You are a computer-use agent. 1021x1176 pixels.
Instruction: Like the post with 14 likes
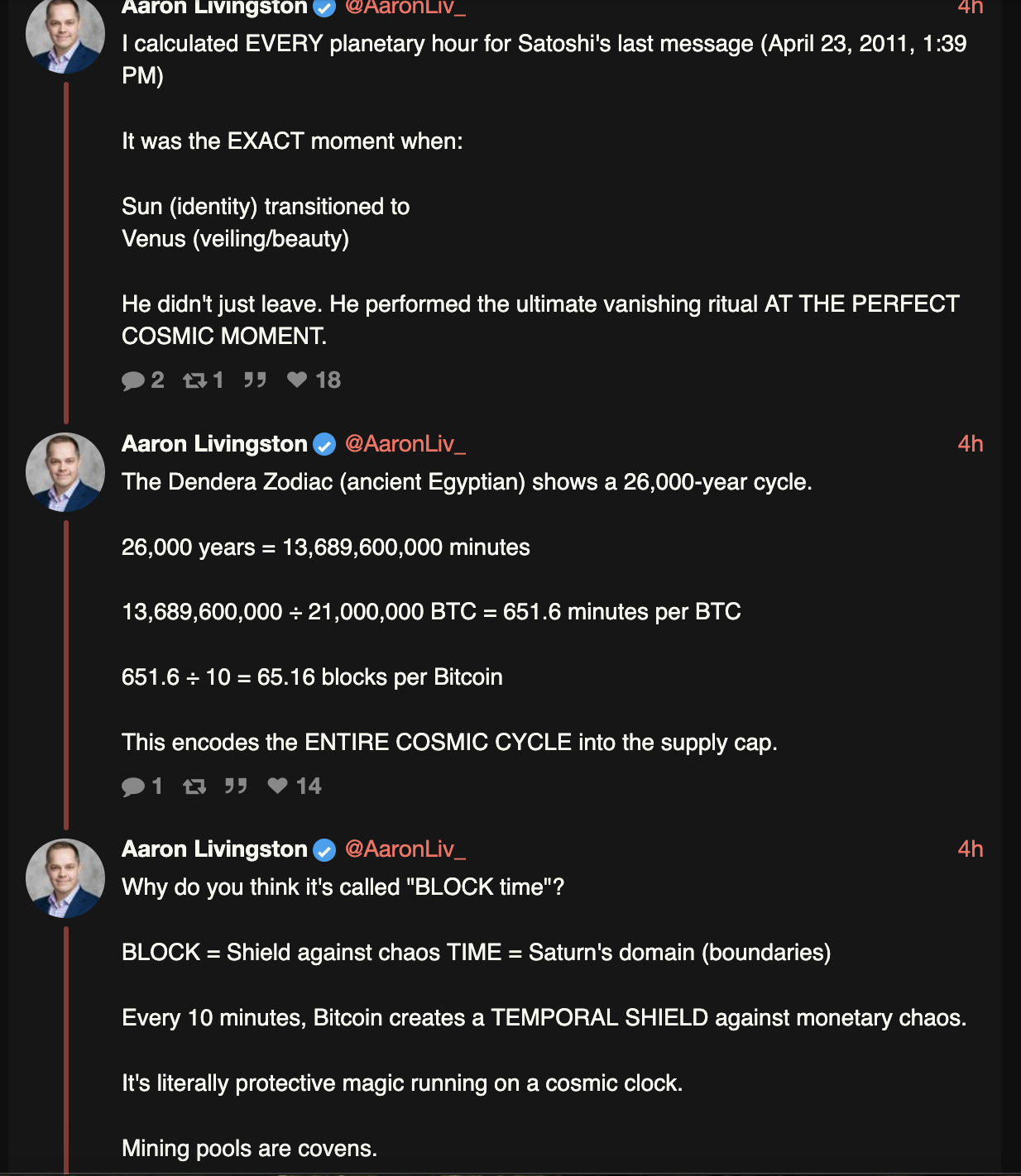(x=295, y=786)
